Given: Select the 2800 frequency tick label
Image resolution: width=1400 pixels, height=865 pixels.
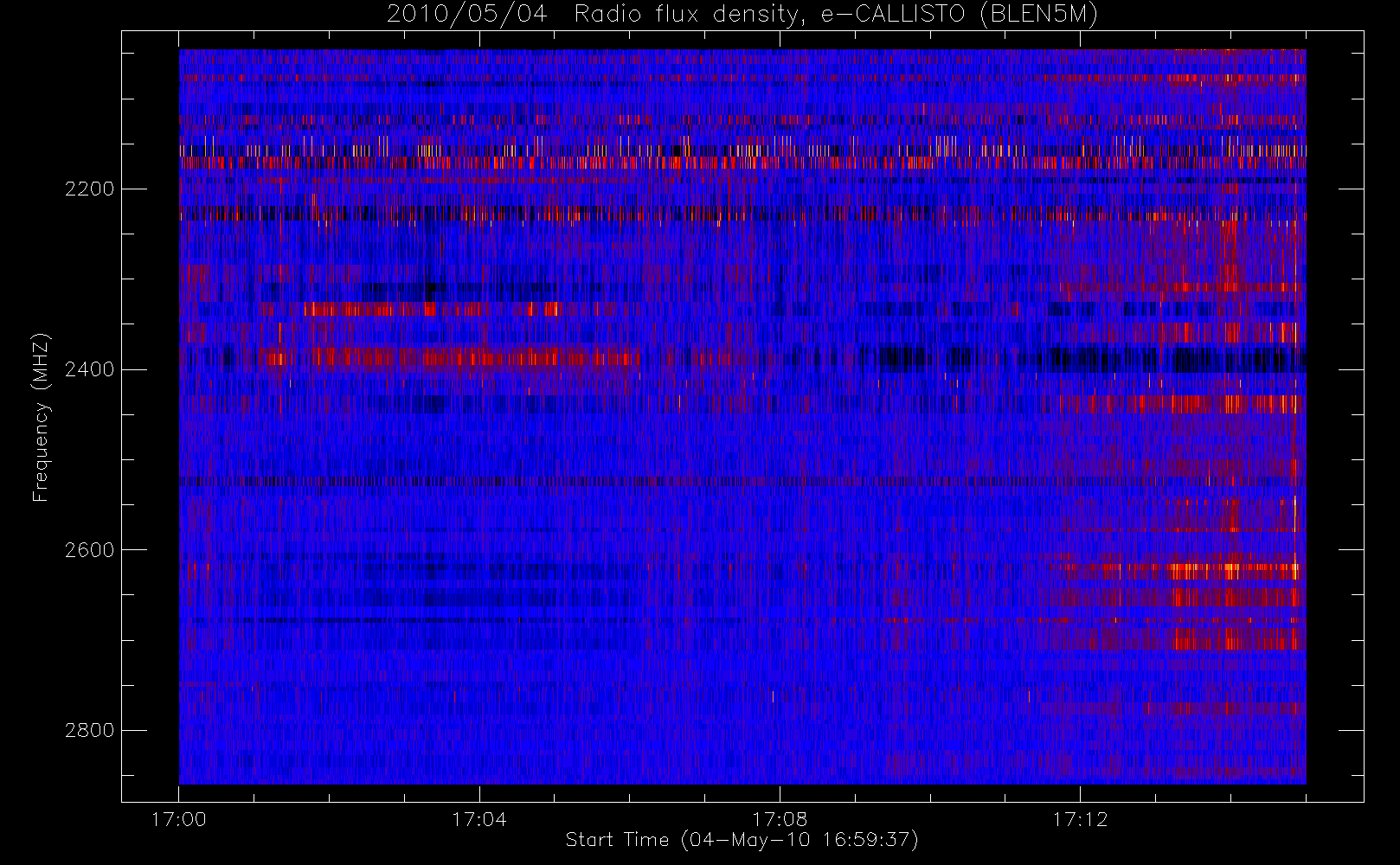Looking at the screenshot, I should [89, 730].
